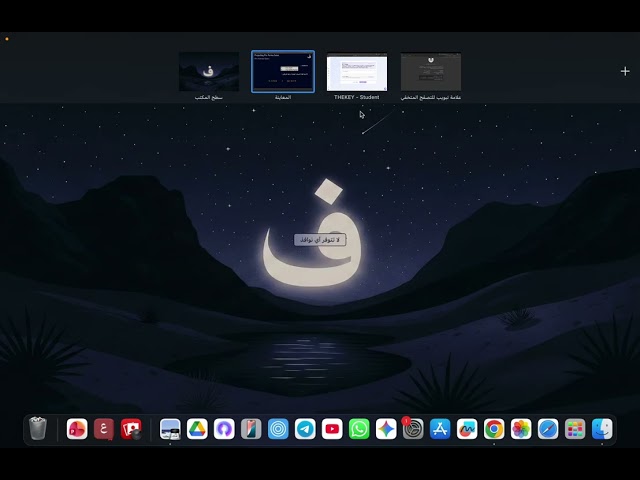This screenshot has height=480, width=640.
Task: Open Google Chrome from the Dock
Action: pyautogui.click(x=494, y=429)
